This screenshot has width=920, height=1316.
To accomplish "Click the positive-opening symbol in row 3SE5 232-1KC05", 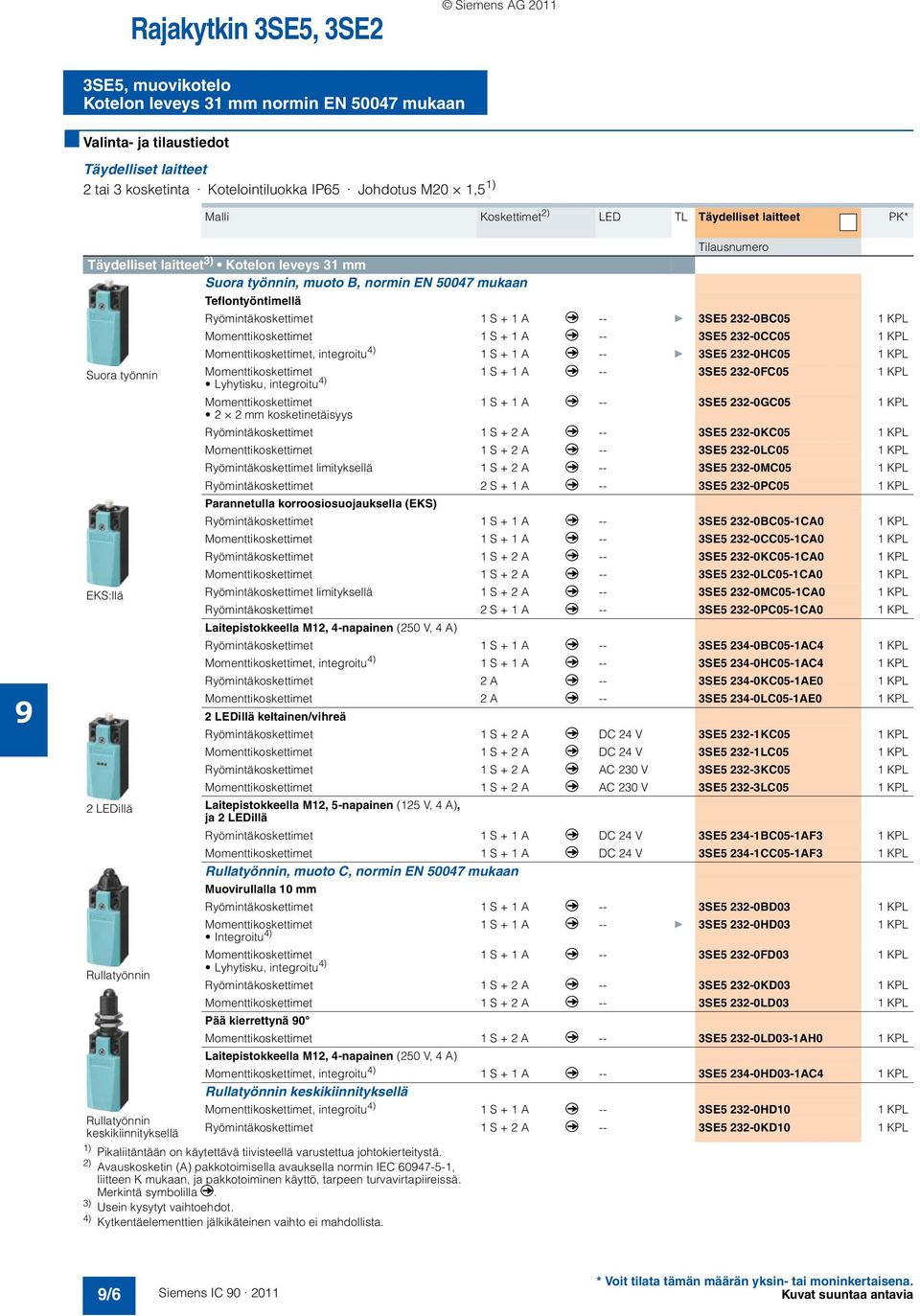I will (572, 733).
